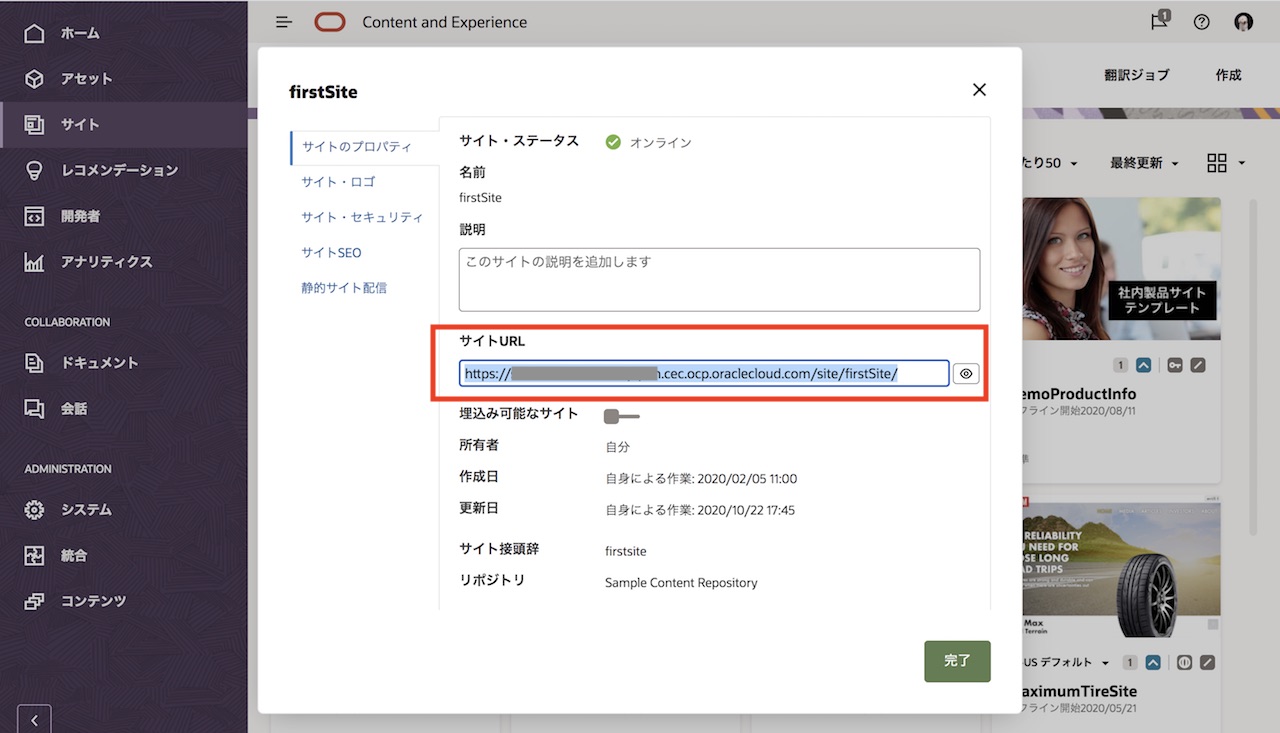Collapse the sidebar with the chevron button
This screenshot has height=733, width=1280.
(x=33, y=718)
